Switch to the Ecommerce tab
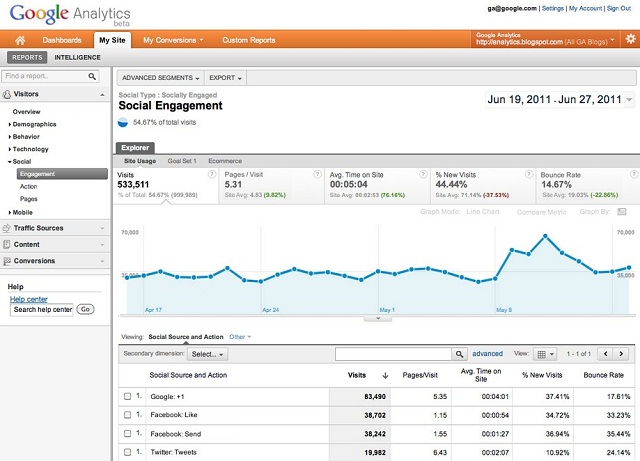640x461 pixels. click(x=225, y=161)
